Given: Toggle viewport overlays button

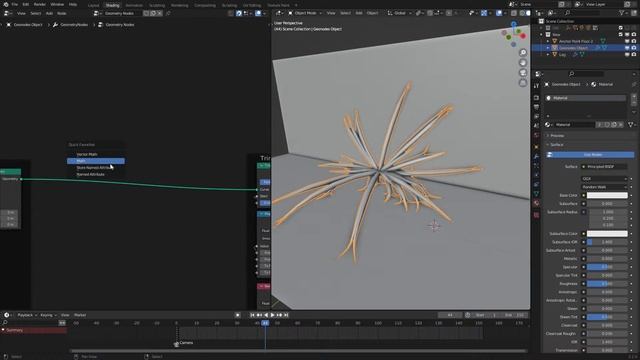Looking at the screenshot, I should coord(499,13).
